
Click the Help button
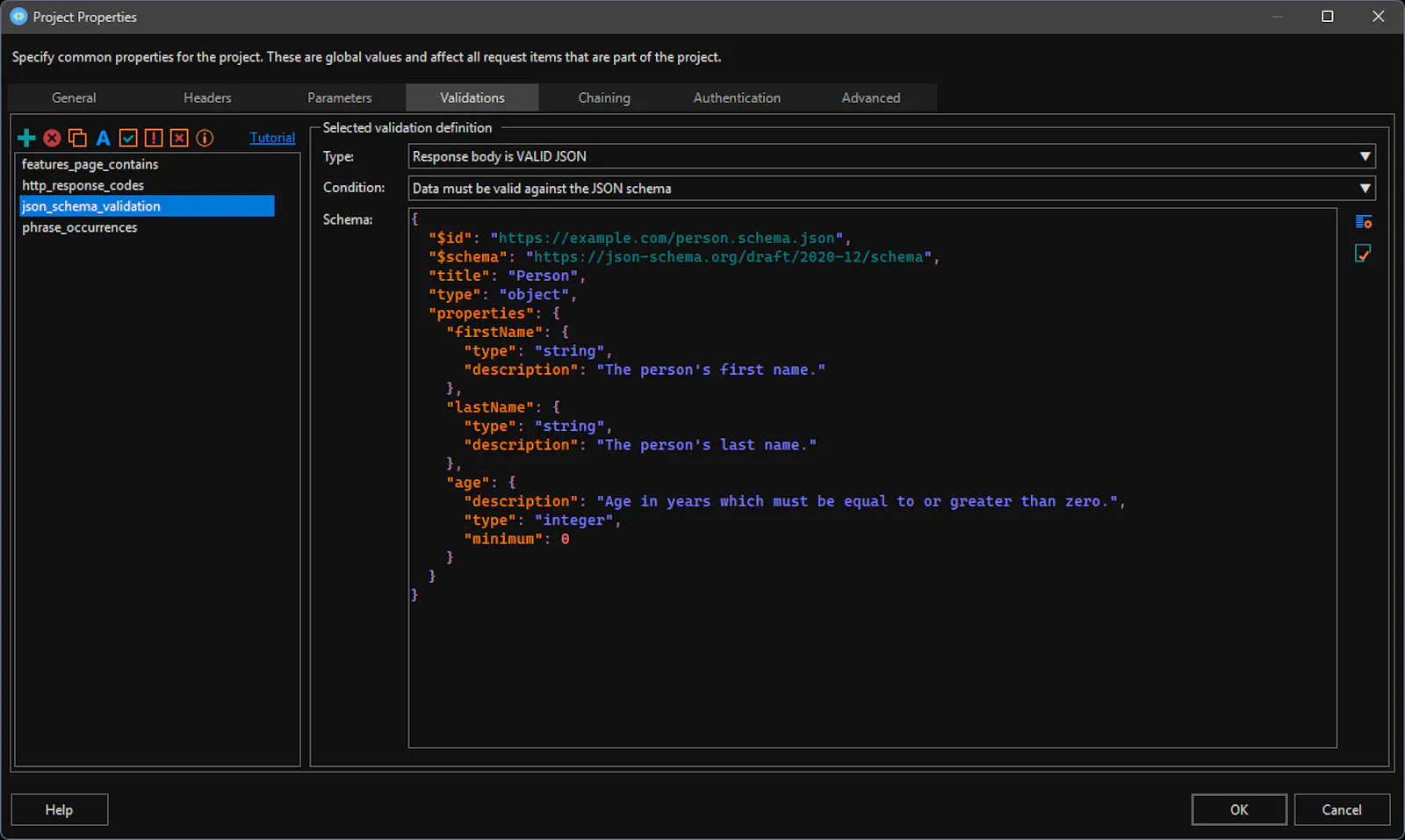(59, 809)
